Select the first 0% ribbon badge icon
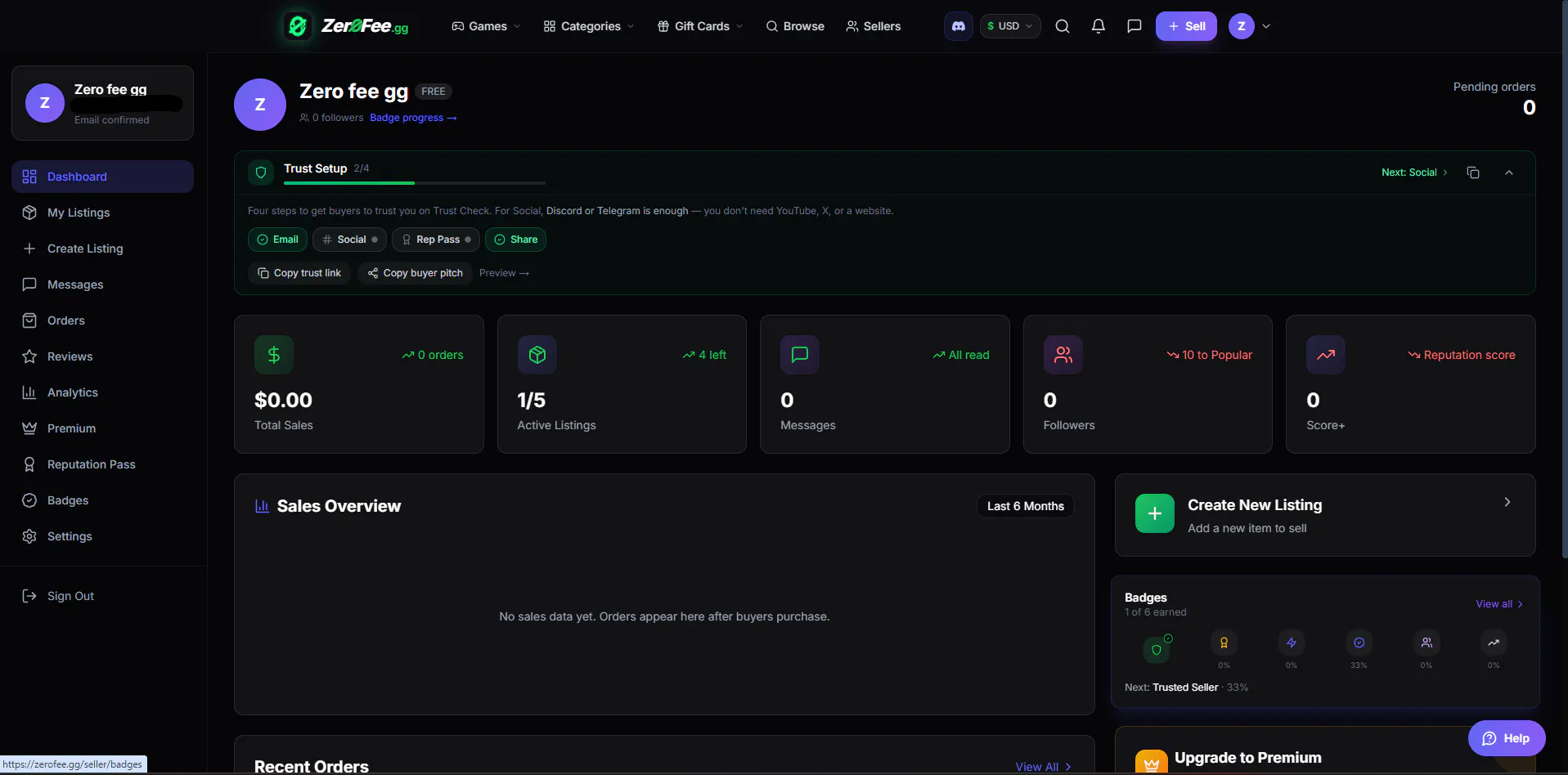 coord(1224,643)
